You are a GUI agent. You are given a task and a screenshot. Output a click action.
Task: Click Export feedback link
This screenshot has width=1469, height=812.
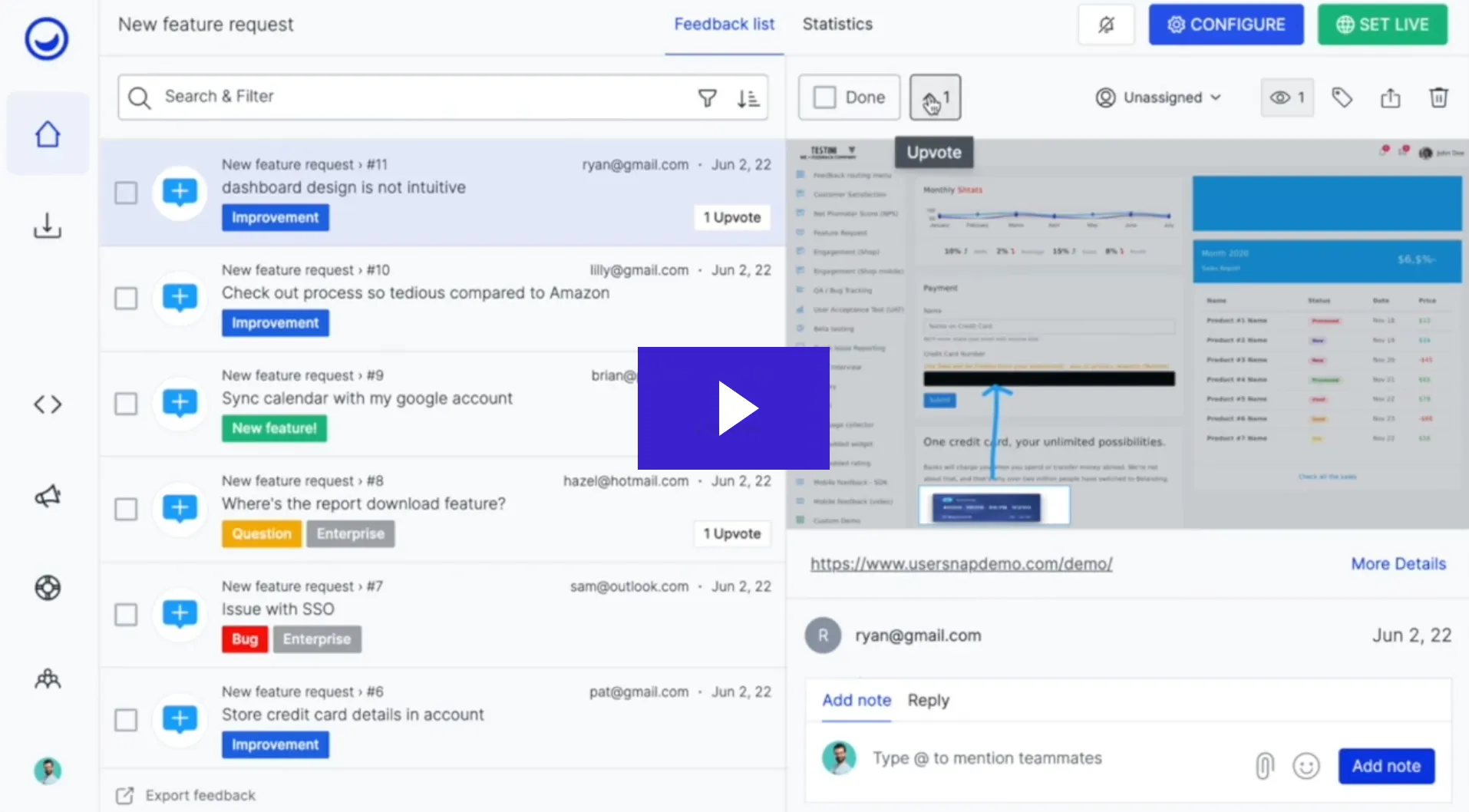click(x=186, y=795)
